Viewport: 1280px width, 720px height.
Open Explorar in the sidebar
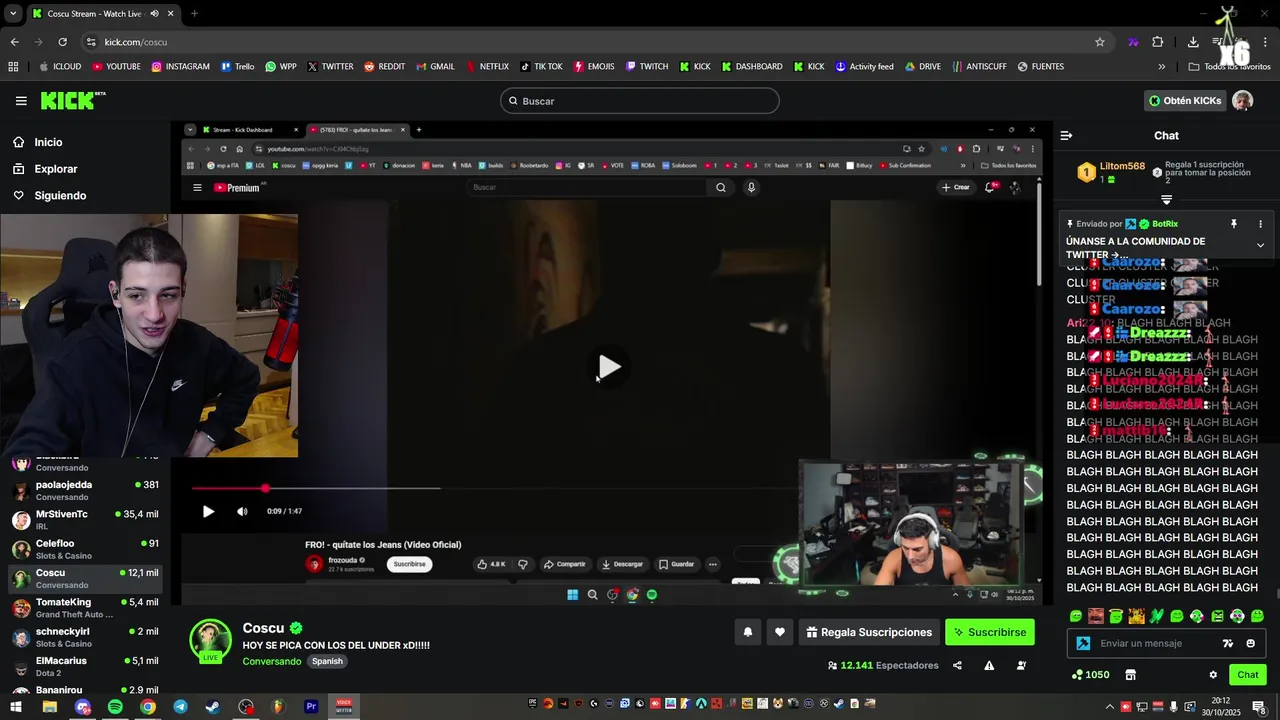tap(55, 169)
